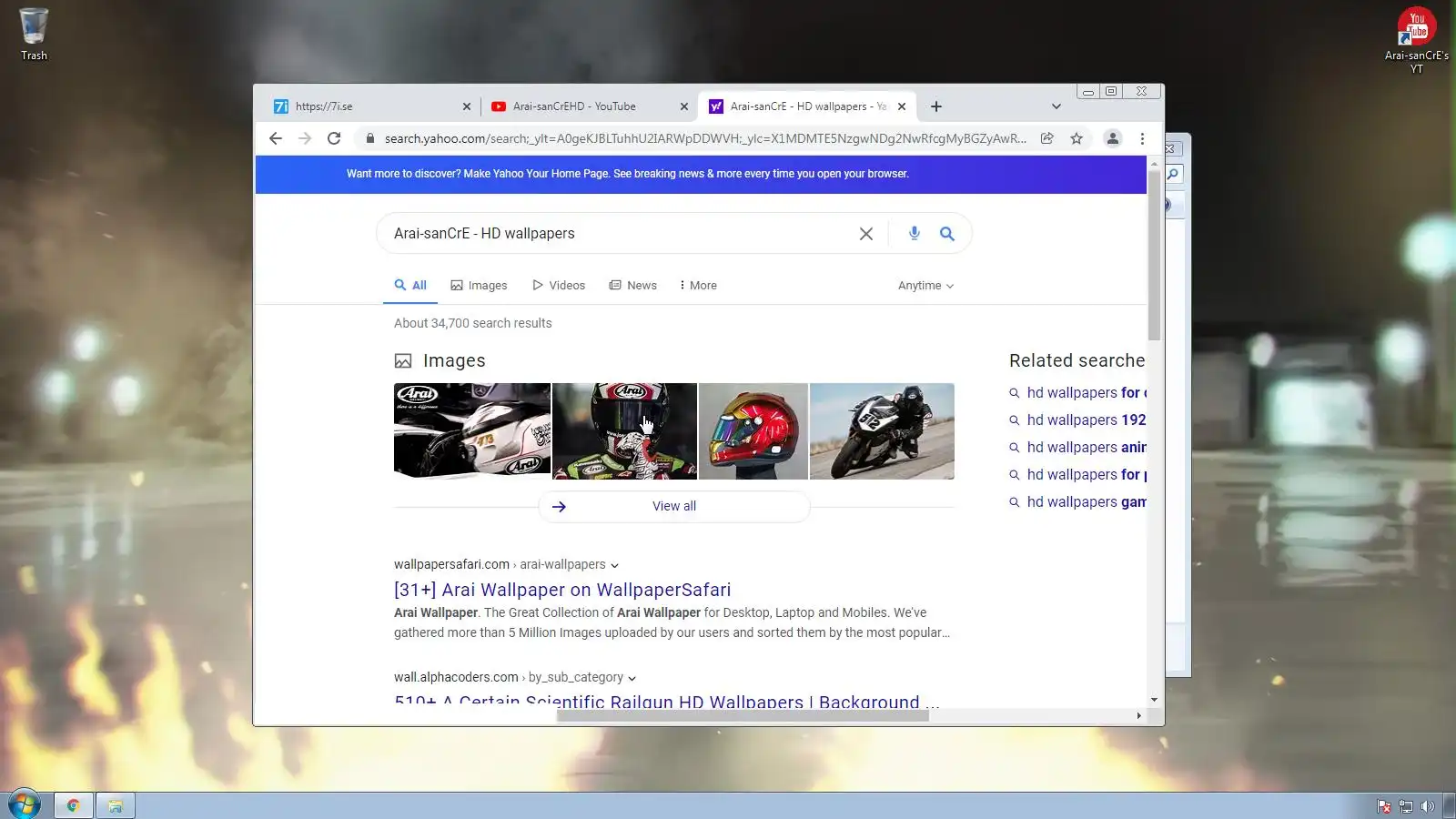Screen dimensions: 1456x819
Task: Clear the search query with the X
Action: point(866,234)
